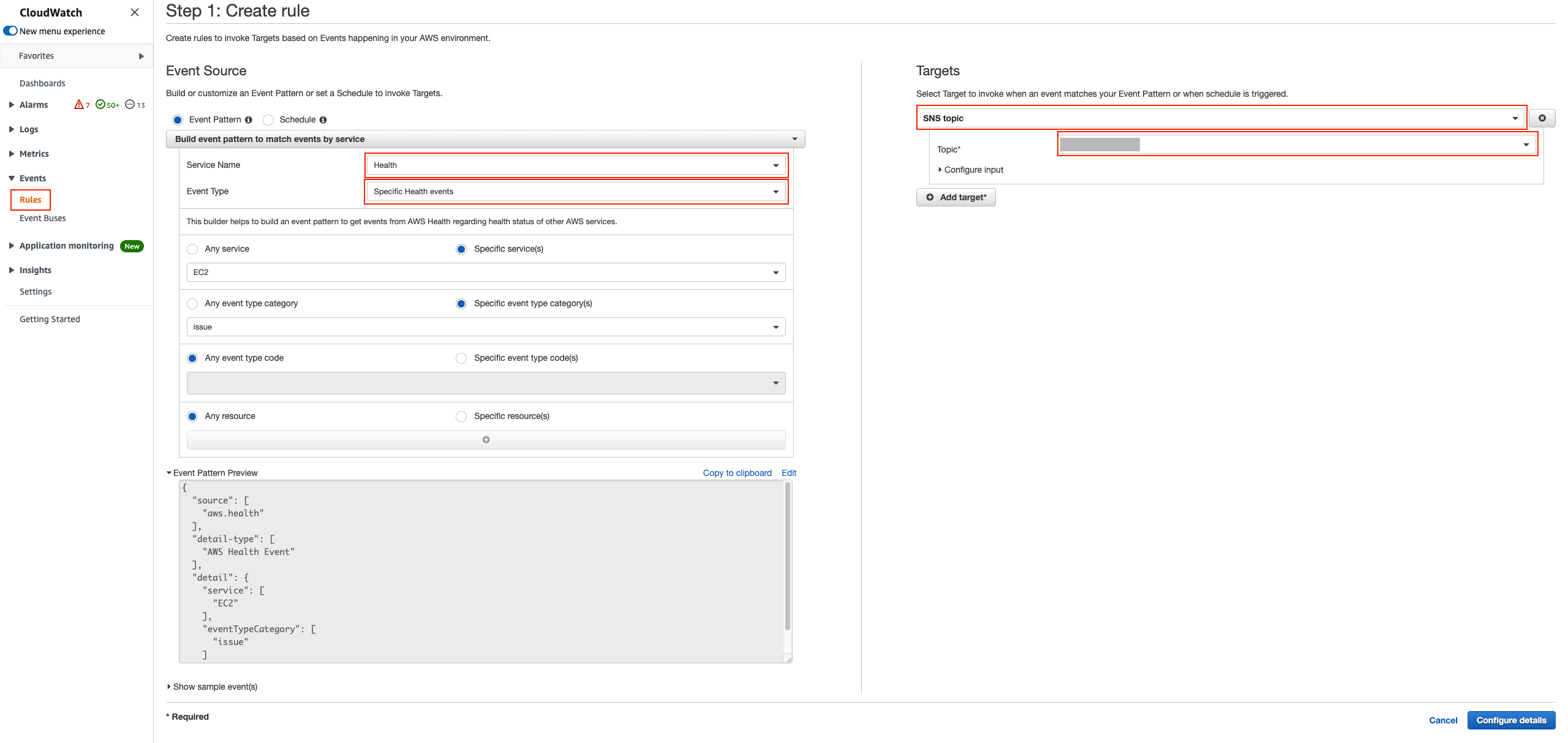Click the Configure details button
The width and height of the screenshot is (1568, 743).
(1511, 720)
